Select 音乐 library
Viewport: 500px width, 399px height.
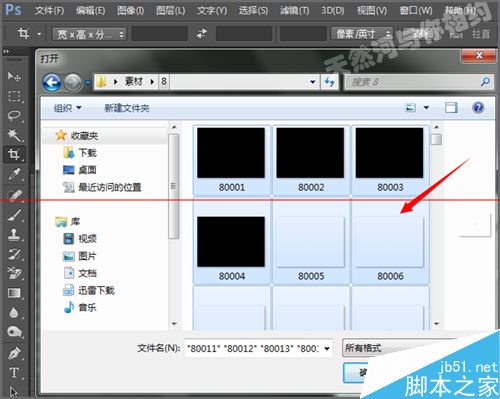click(80, 307)
